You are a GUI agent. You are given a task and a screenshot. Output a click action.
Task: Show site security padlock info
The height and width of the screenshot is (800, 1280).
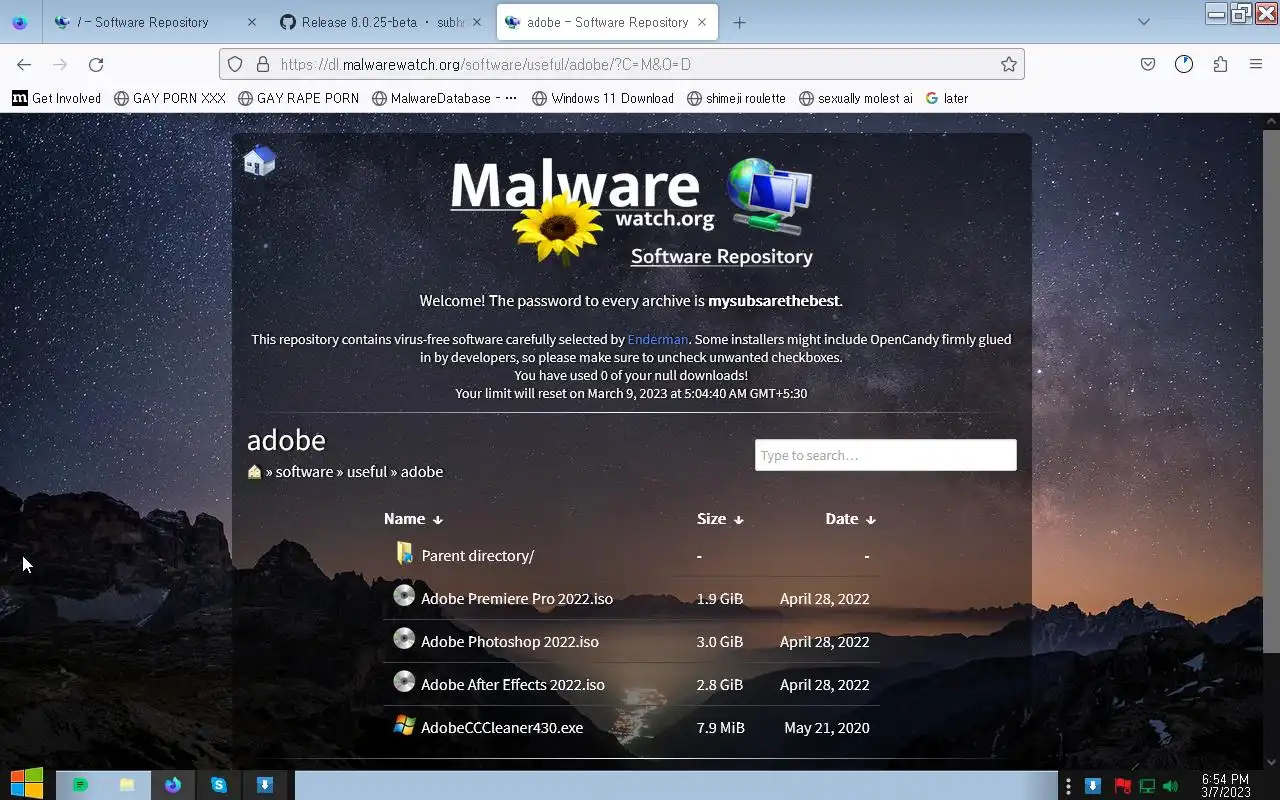(x=263, y=64)
